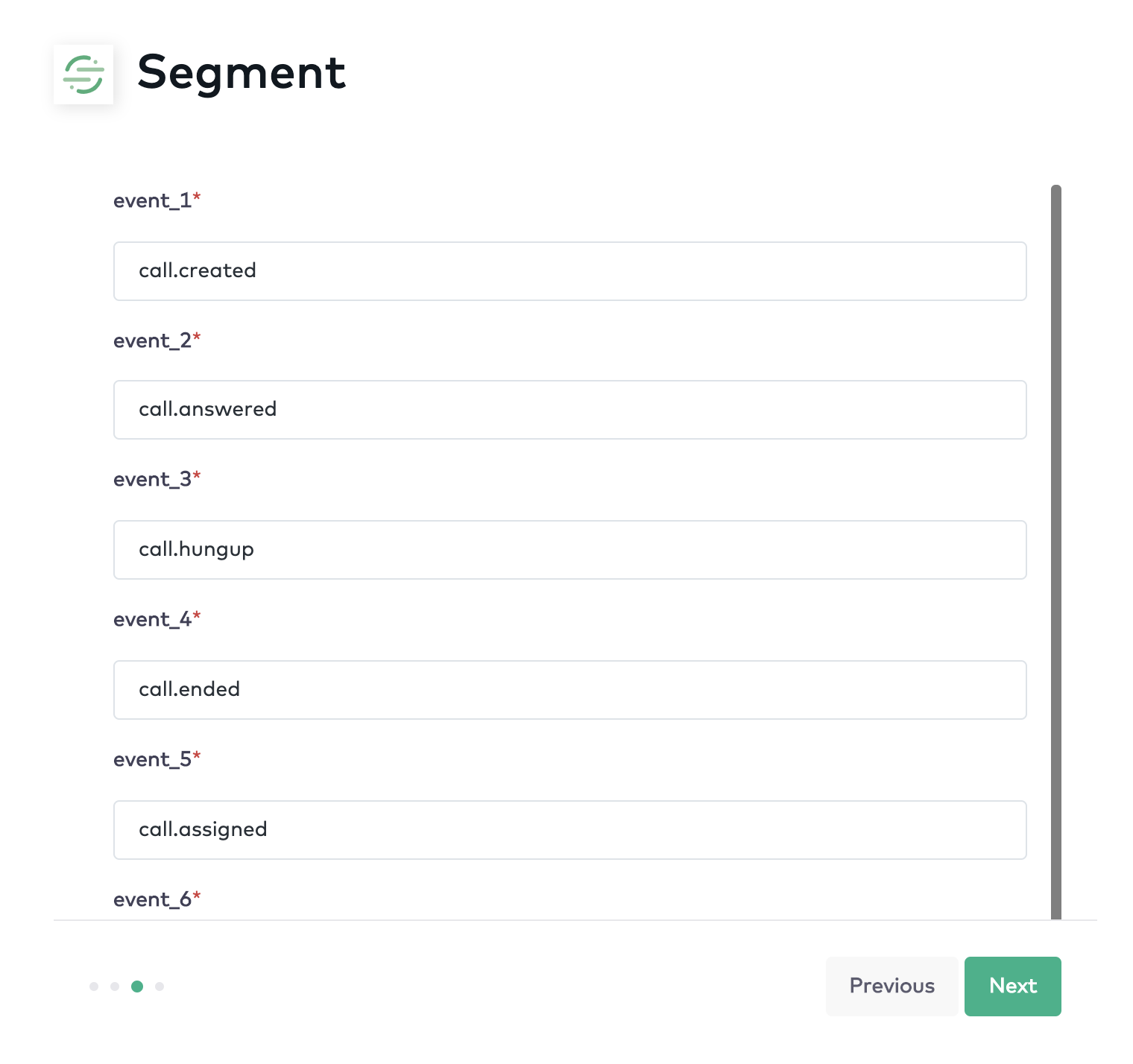Click the Previous button

click(x=891, y=986)
